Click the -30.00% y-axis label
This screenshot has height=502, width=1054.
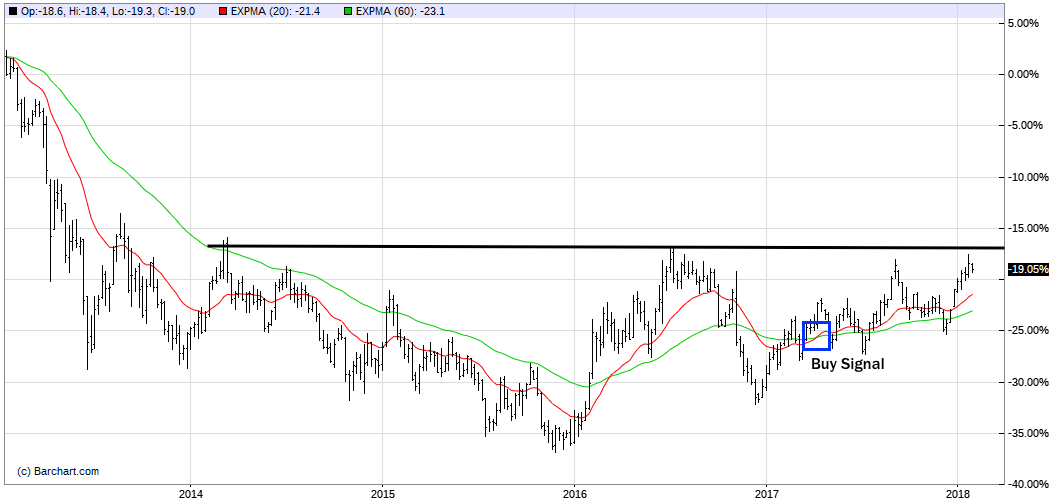[1028, 382]
